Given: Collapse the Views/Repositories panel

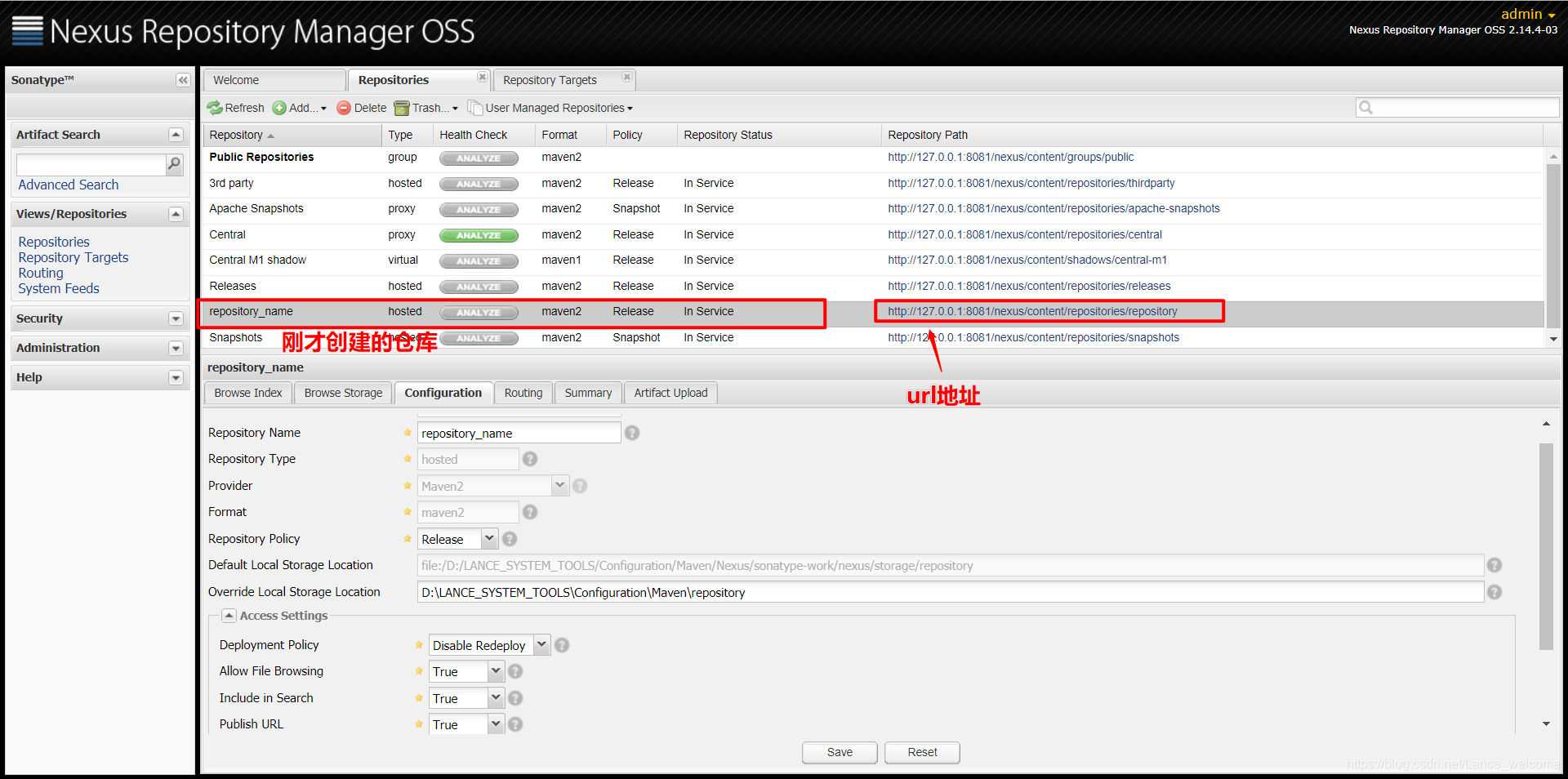Looking at the screenshot, I should [176, 214].
